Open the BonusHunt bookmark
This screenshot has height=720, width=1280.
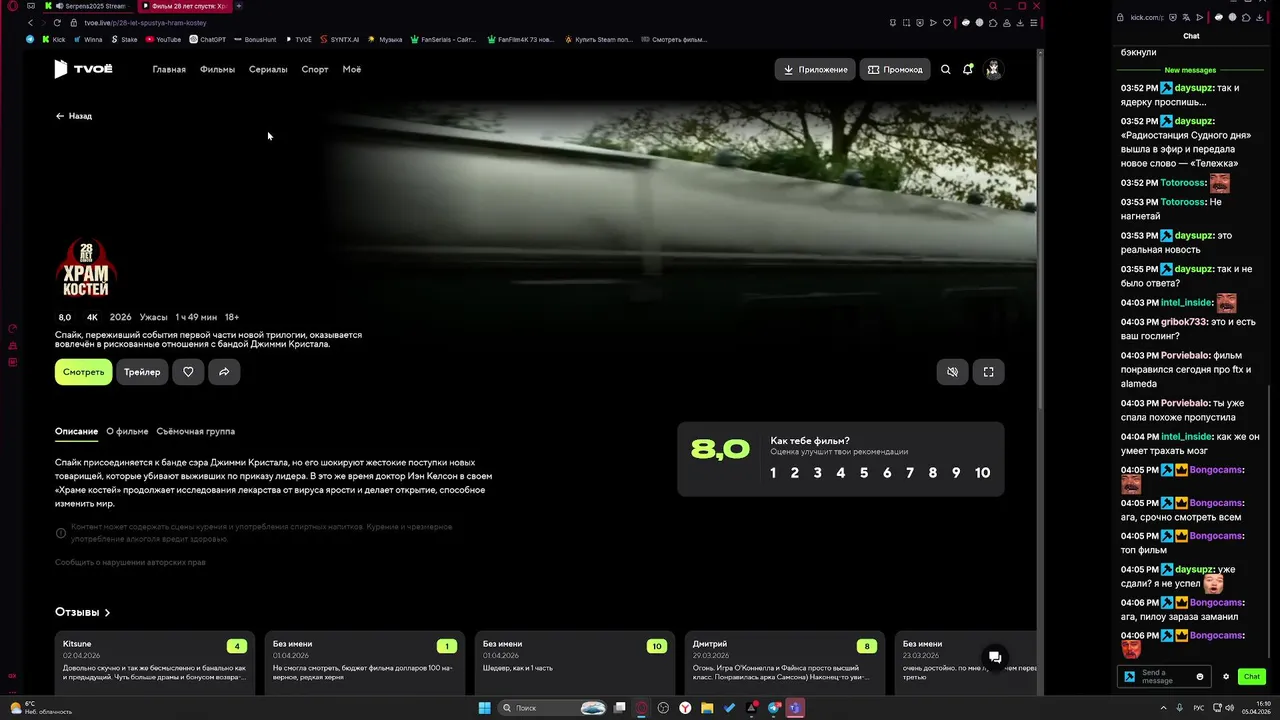(x=255, y=39)
